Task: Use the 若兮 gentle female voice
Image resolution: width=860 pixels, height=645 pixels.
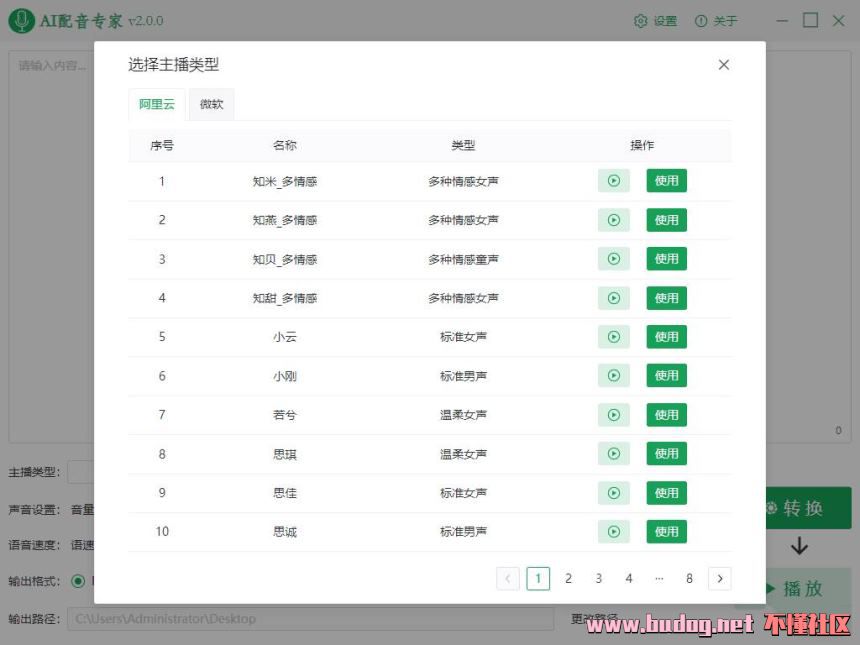Action: (x=666, y=415)
